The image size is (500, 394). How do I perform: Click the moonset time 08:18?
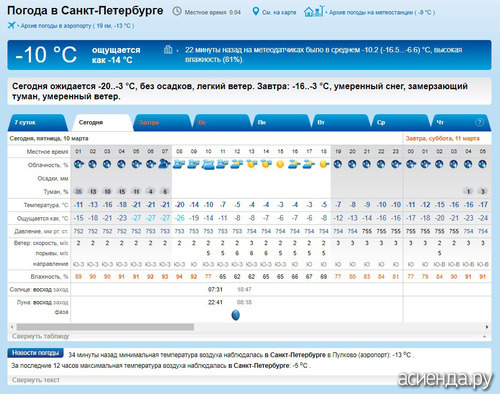pos(244,302)
